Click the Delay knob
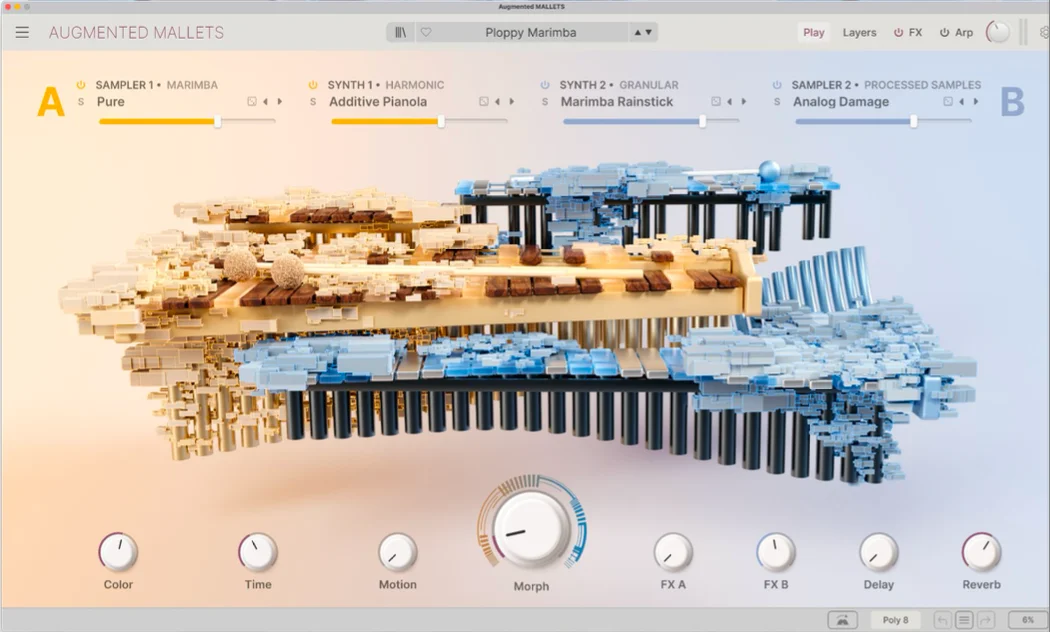Viewport: 1050px width, 632px height. tap(879, 552)
